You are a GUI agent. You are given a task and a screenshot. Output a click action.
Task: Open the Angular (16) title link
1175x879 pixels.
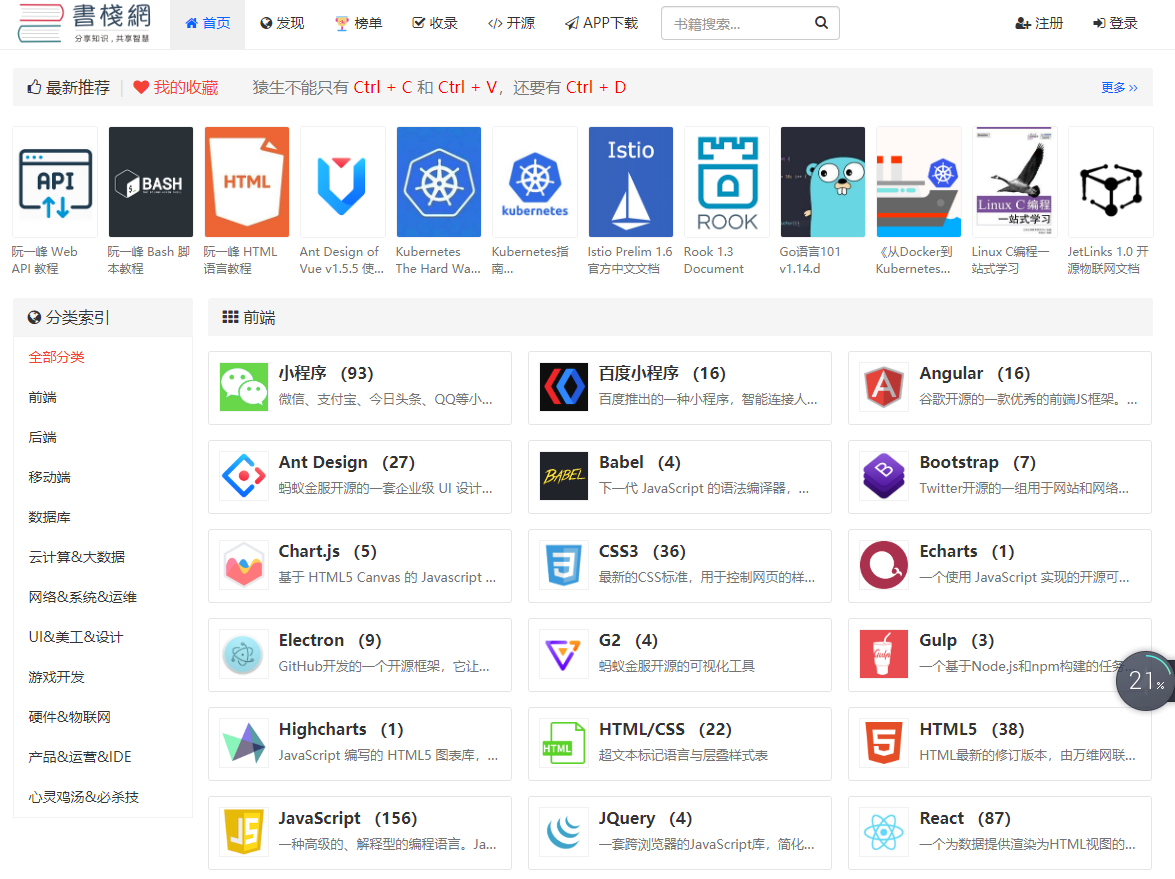pos(974,373)
